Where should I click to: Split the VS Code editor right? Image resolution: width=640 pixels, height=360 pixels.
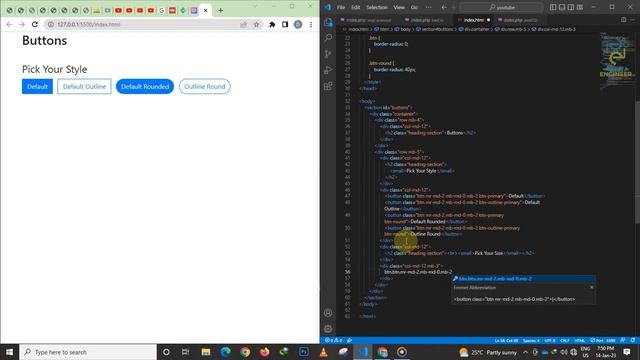[623, 20]
